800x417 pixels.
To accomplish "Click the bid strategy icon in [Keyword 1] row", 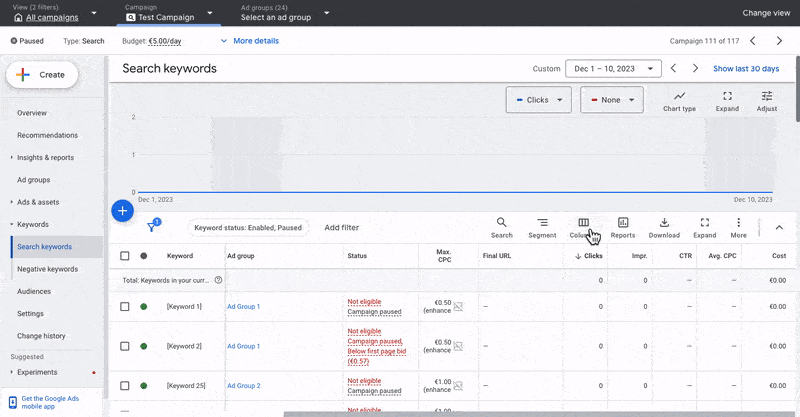I will pyautogui.click(x=458, y=307).
